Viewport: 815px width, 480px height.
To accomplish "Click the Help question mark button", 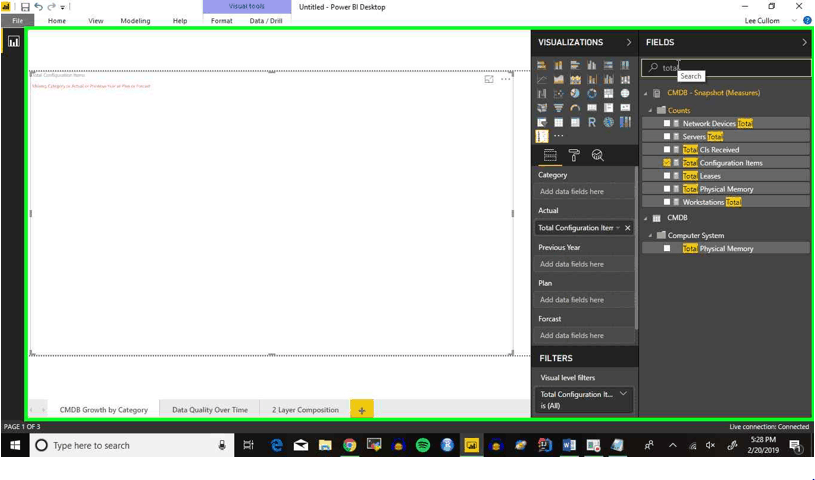I will [x=807, y=21].
